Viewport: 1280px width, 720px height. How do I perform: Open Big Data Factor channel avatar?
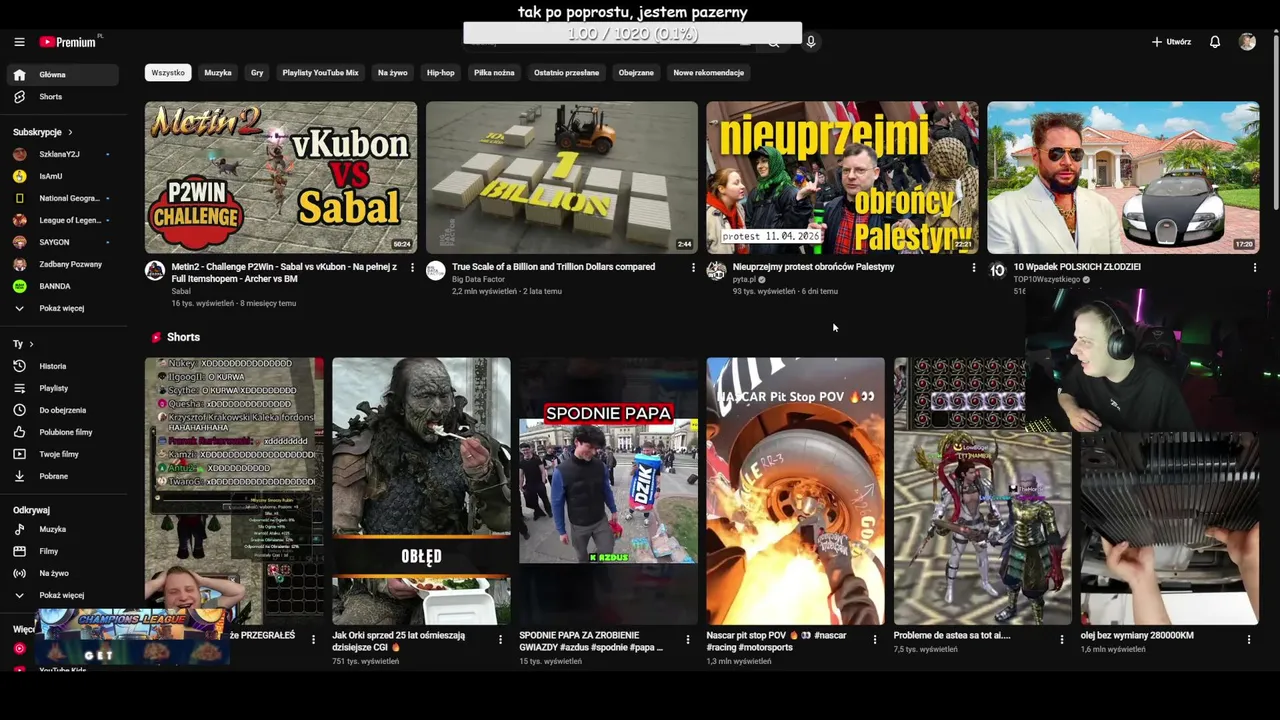click(x=436, y=271)
